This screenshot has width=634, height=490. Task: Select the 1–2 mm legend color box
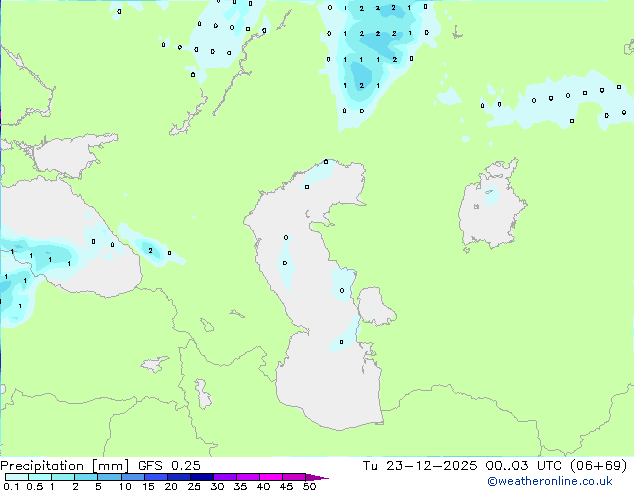point(63,477)
